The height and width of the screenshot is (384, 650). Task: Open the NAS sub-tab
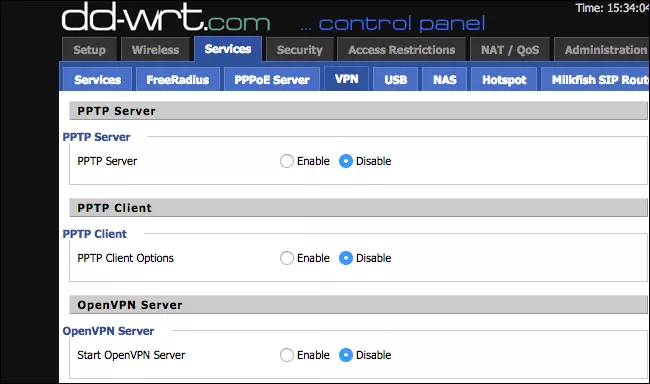pyautogui.click(x=445, y=80)
